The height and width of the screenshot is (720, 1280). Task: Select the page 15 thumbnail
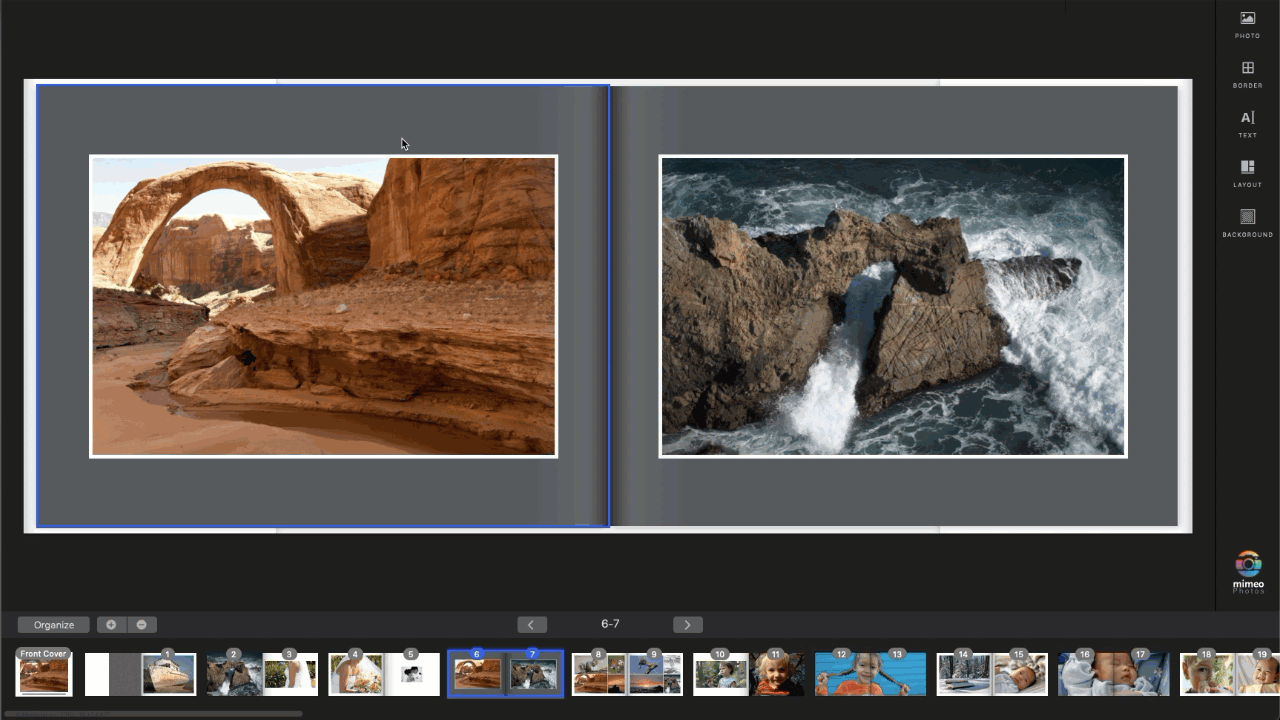pos(1021,674)
